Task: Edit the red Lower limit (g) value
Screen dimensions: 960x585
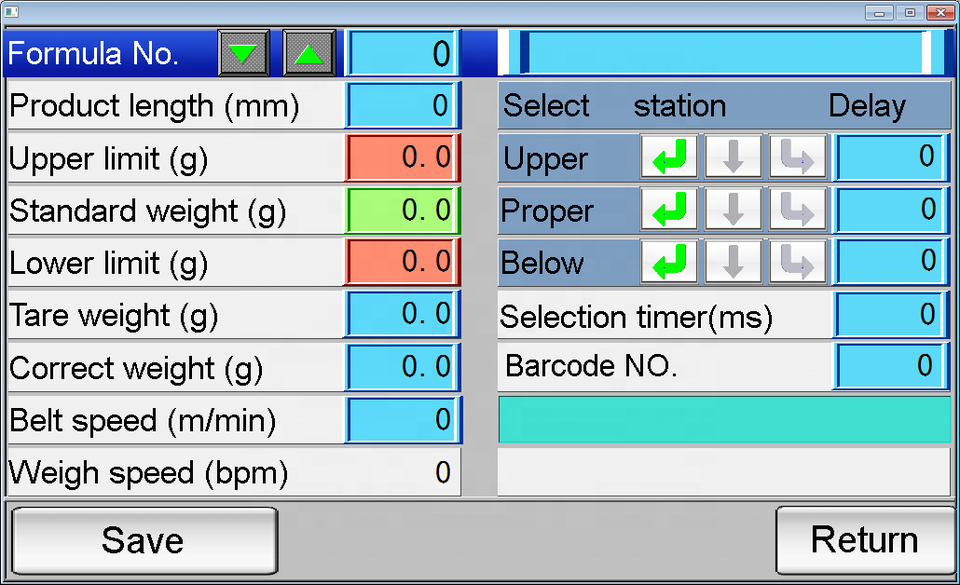Action: (x=402, y=263)
